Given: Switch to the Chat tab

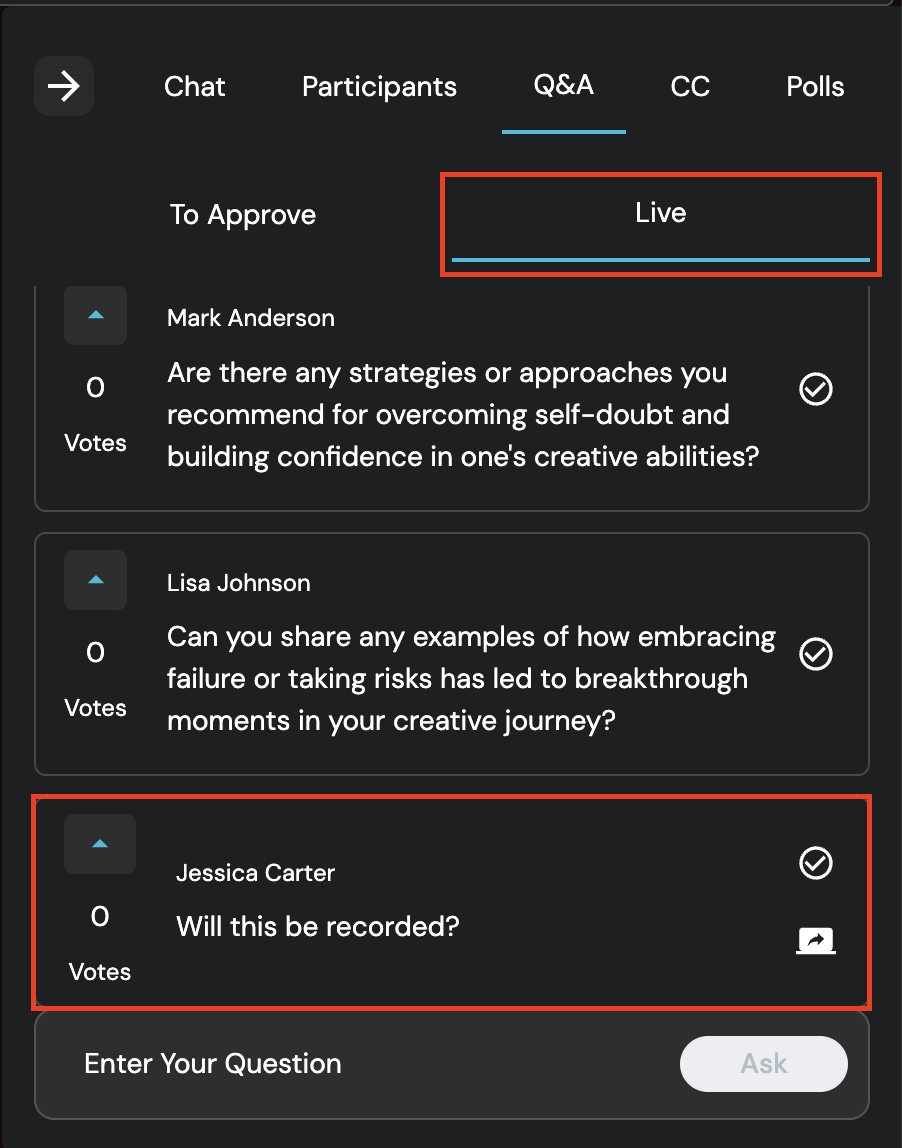Looking at the screenshot, I should [195, 87].
